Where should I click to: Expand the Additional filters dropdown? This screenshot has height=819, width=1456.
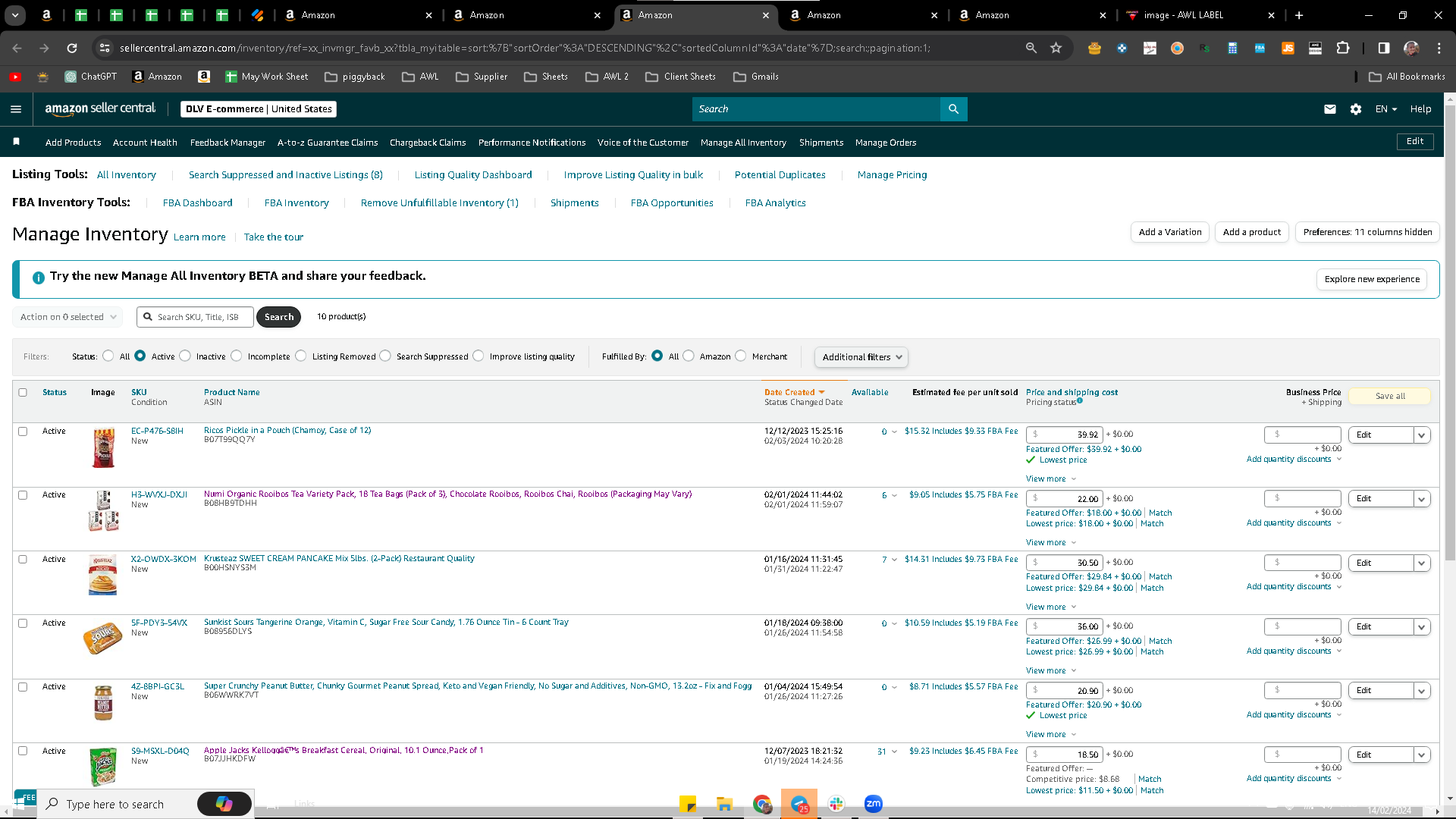coord(861,357)
